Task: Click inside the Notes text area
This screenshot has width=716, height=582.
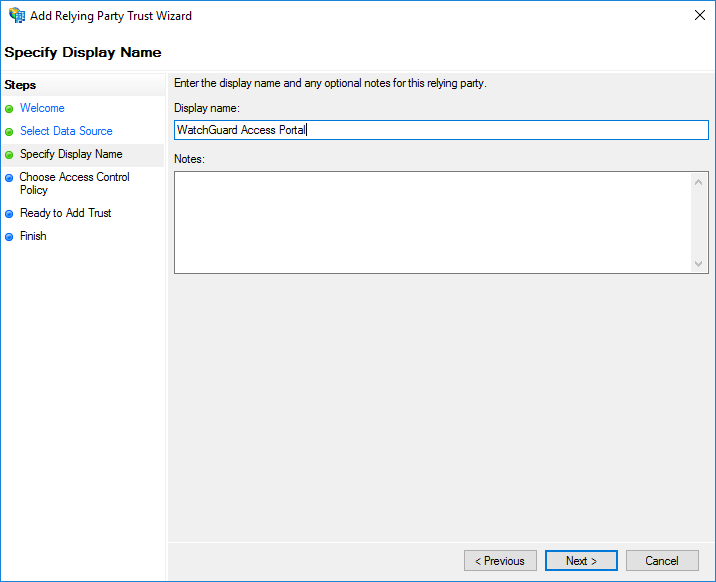Action: (433, 223)
